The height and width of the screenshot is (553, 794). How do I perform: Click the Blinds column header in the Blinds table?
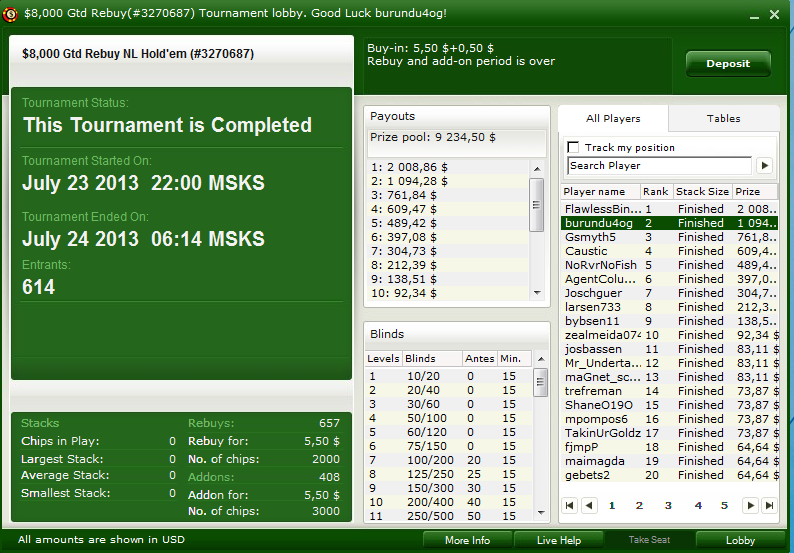[x=432, y=359]
